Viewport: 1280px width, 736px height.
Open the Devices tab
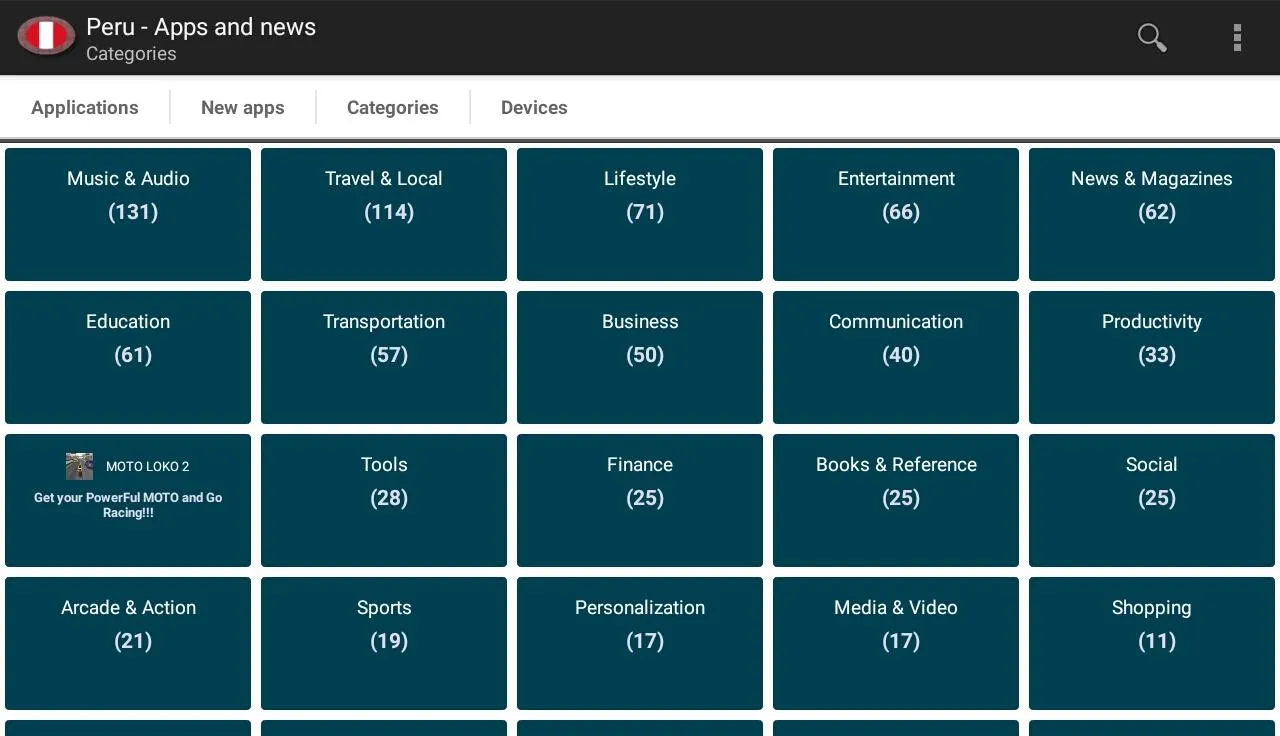[x=534, y=108]
